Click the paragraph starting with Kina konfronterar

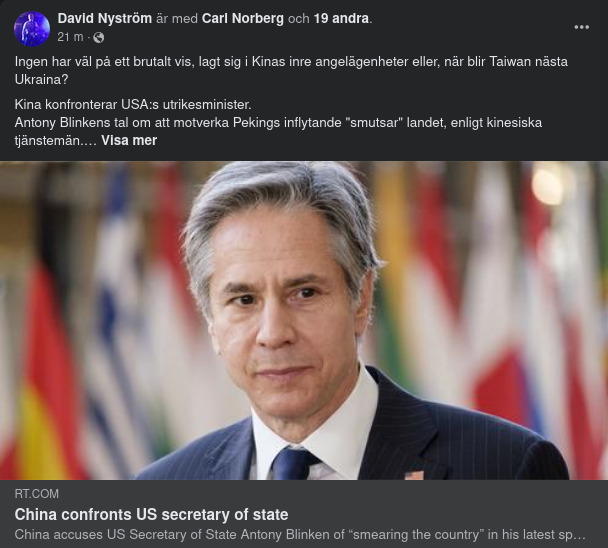[278, 123]
